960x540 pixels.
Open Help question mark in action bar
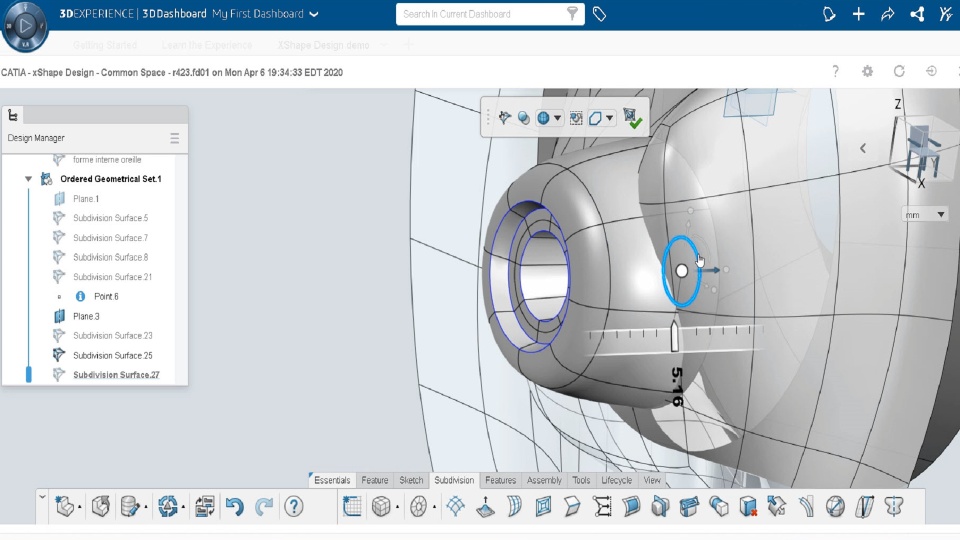294,506
